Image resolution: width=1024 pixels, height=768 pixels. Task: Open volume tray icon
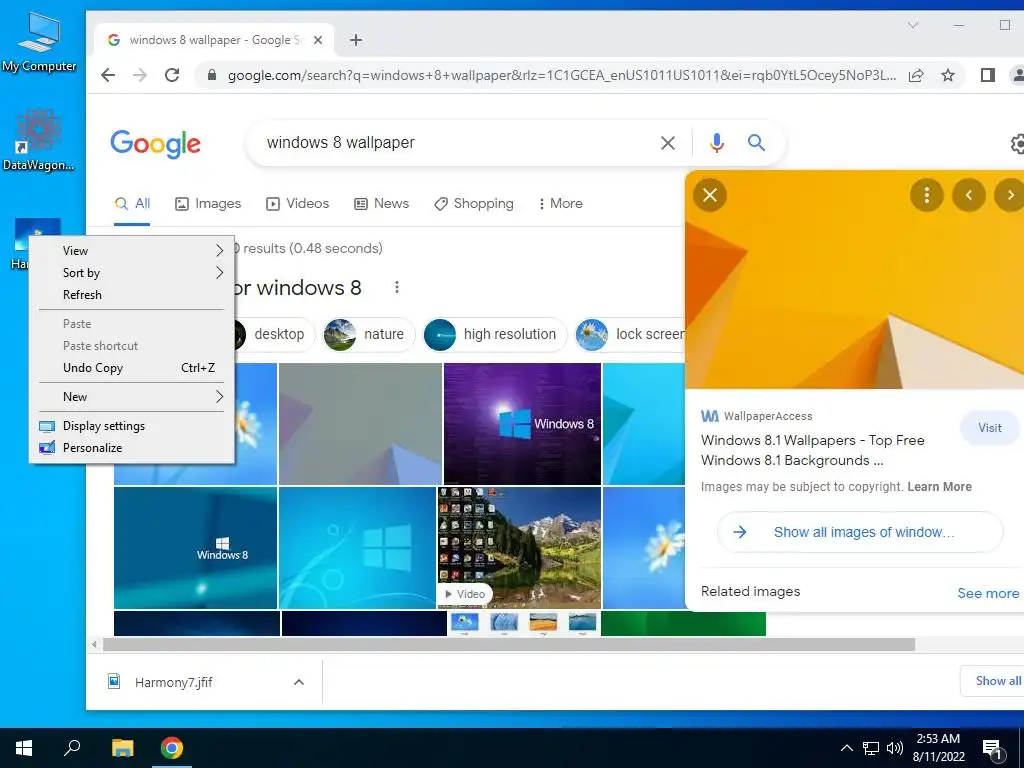(x=895, y=748)
